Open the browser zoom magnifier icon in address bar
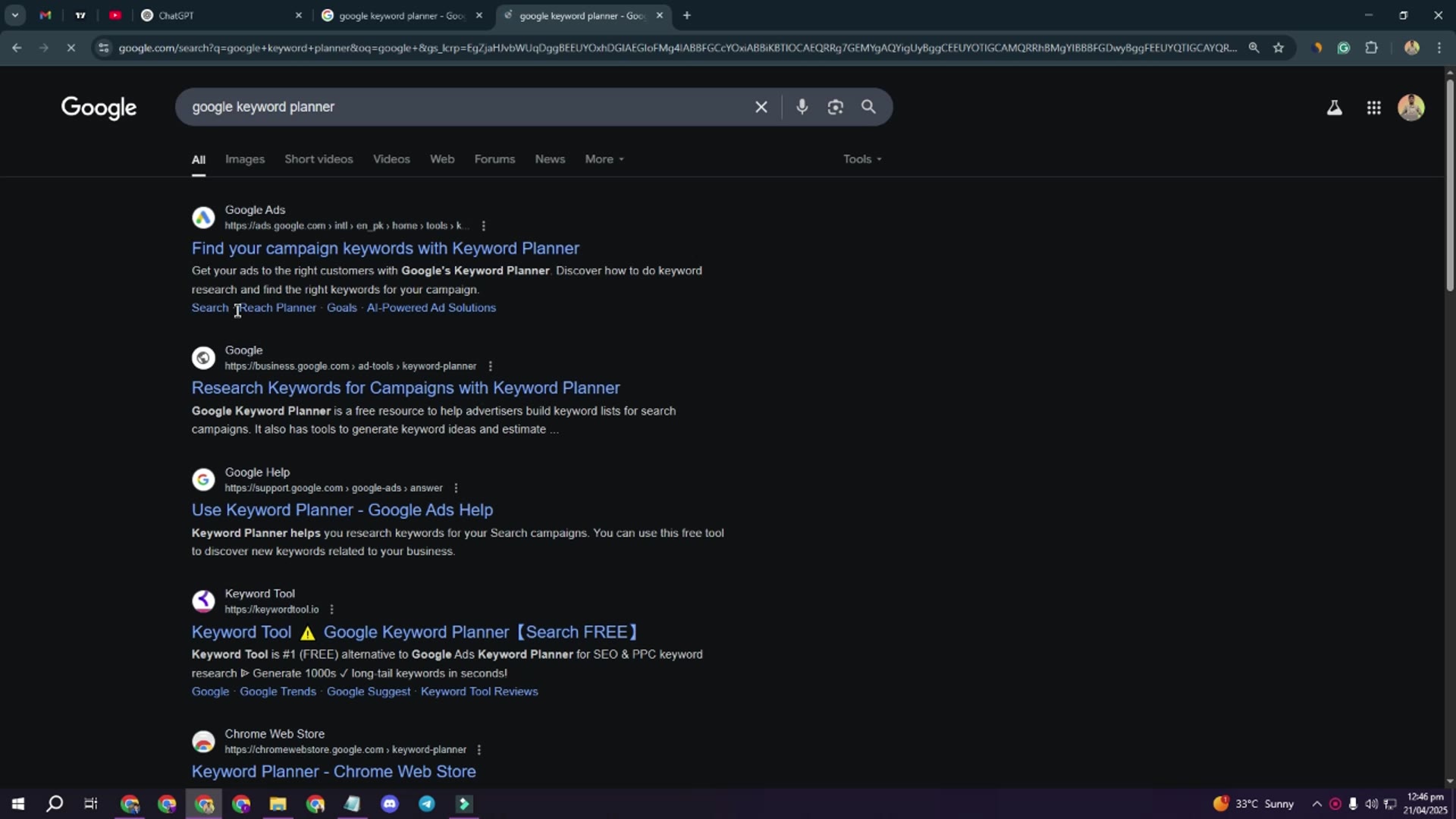 (x=1254, y=48)
